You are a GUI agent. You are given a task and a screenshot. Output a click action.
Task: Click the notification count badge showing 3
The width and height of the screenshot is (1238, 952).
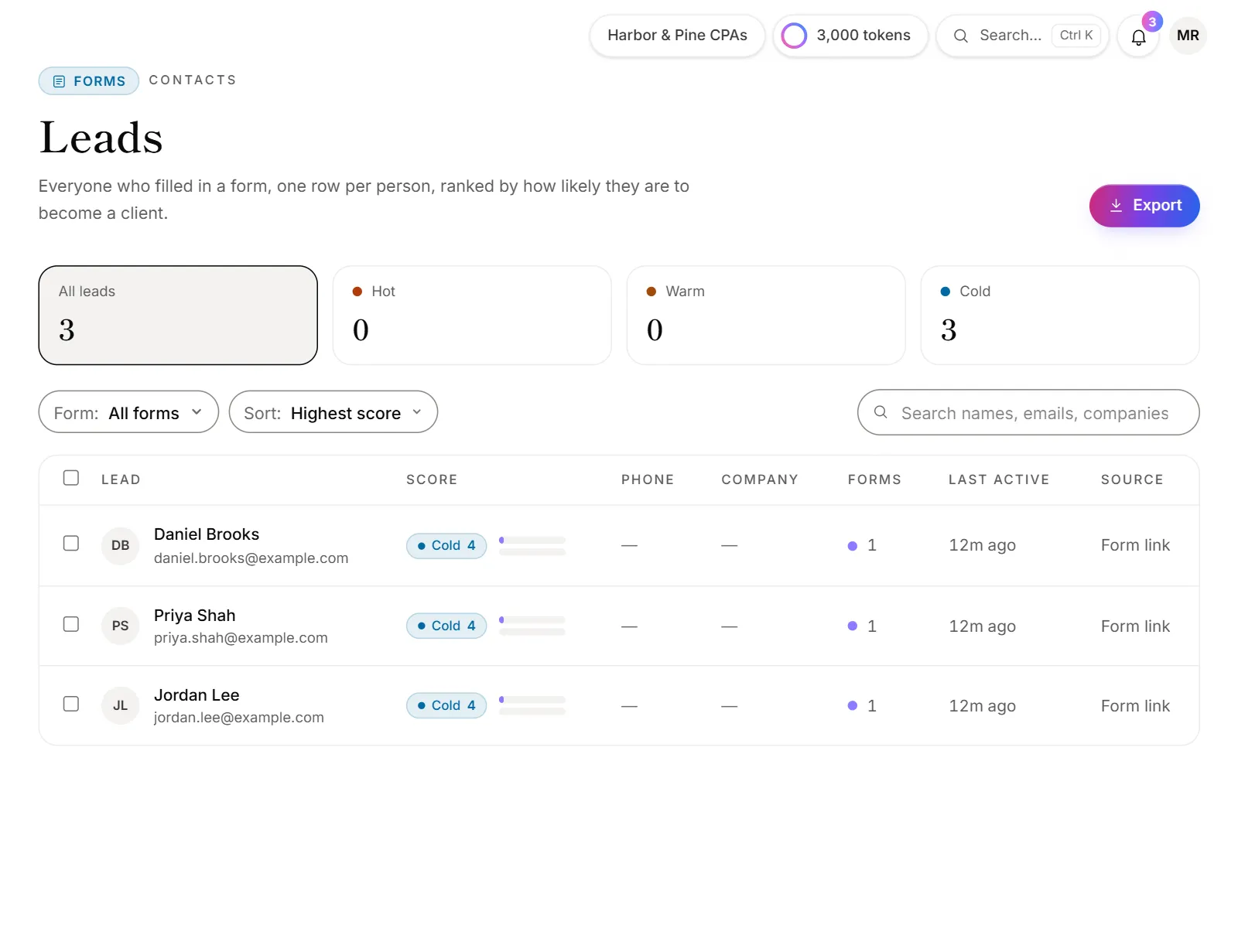pos(1152,22)
